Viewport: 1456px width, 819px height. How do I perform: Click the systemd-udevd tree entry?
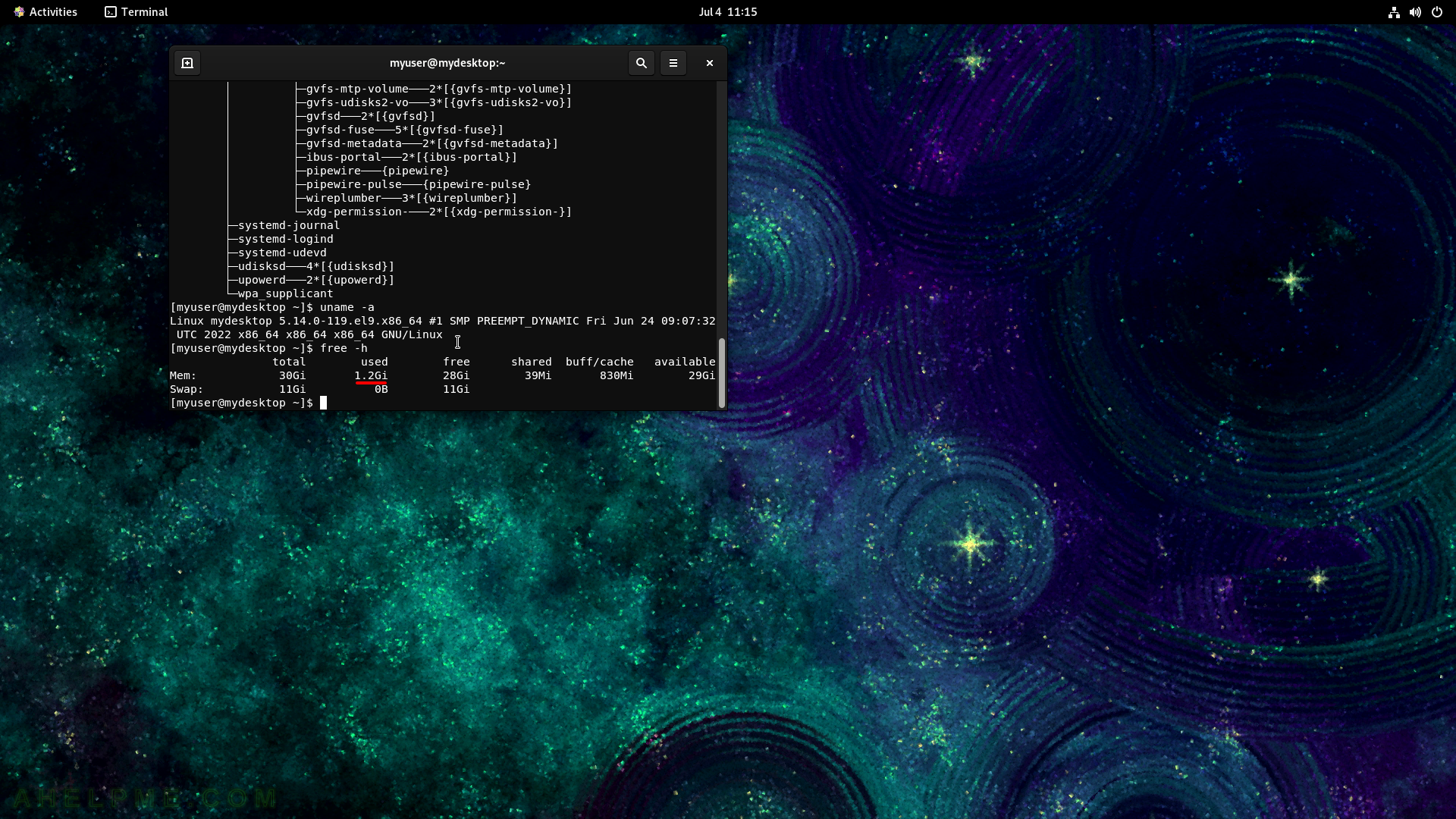282,253
